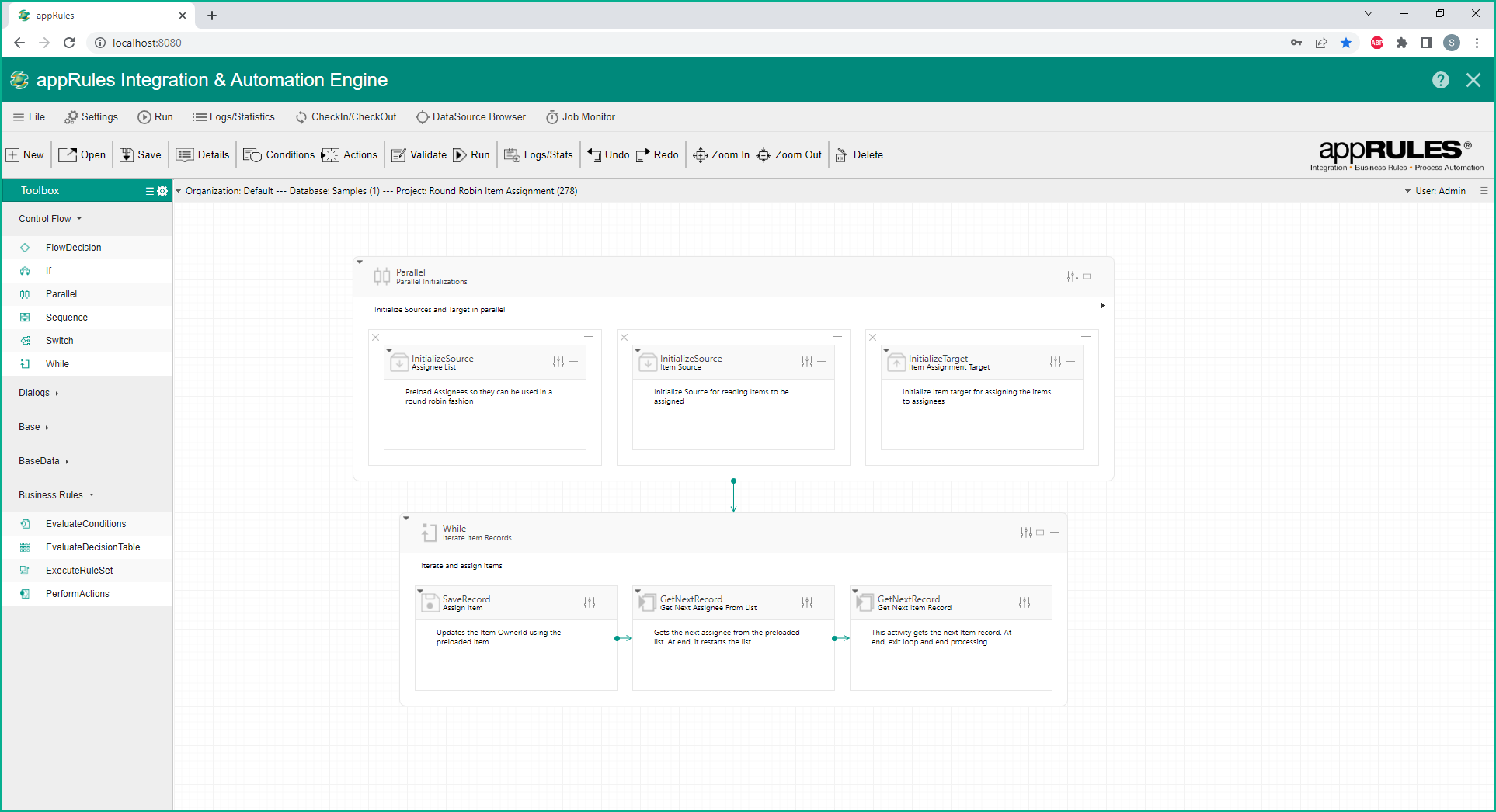Delete the selected activity

tap(859, 155)
